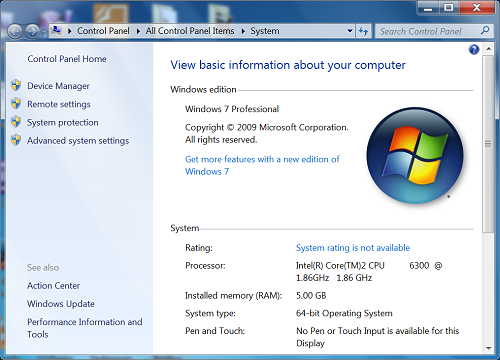Click the Forward navigation arrow button
Screen dimensions: 500x360
32,32
